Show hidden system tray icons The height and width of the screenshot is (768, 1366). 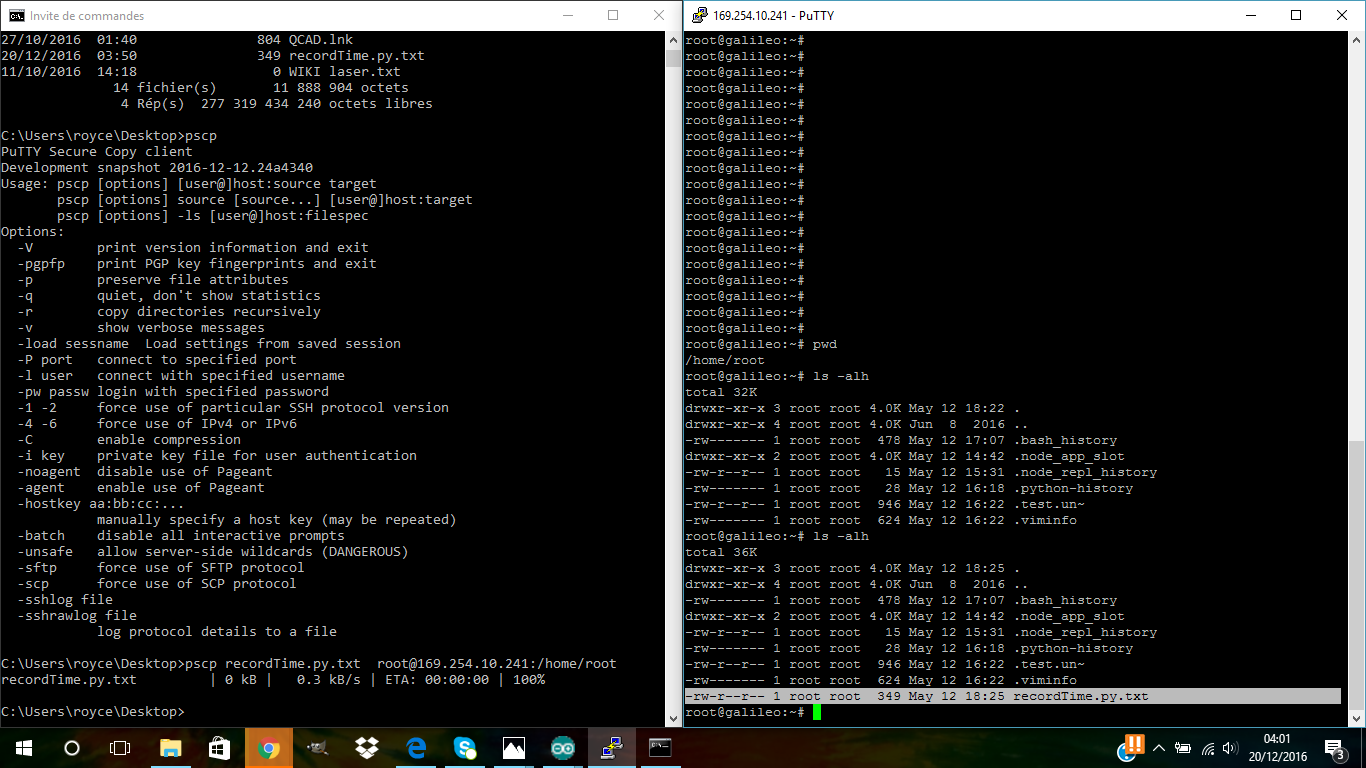(1159, 748)
